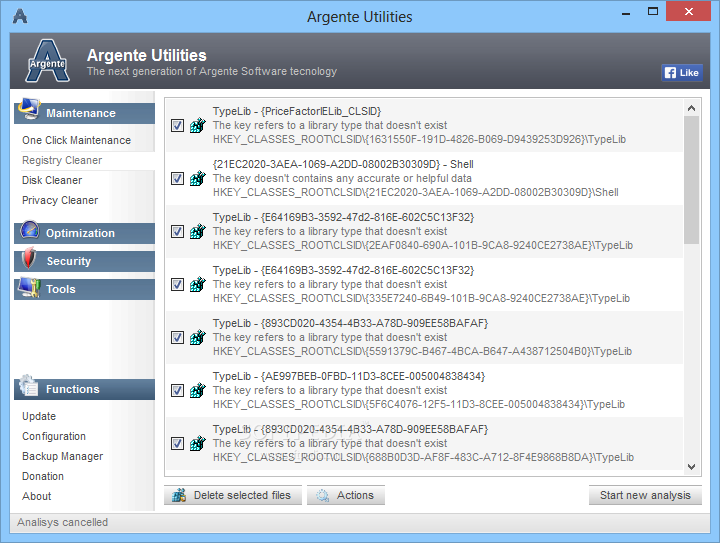Image resolution: width=720 pixels, height=543 pixels.
Task: Open Backup Manager
Action: (x=62, y=456)
